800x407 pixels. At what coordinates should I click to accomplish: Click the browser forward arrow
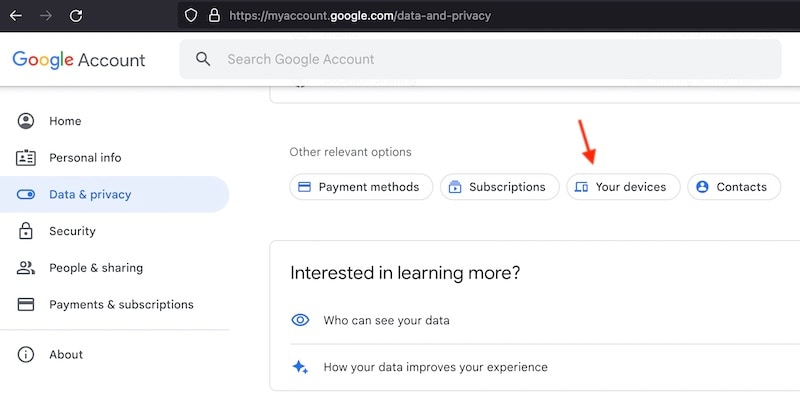46,16
